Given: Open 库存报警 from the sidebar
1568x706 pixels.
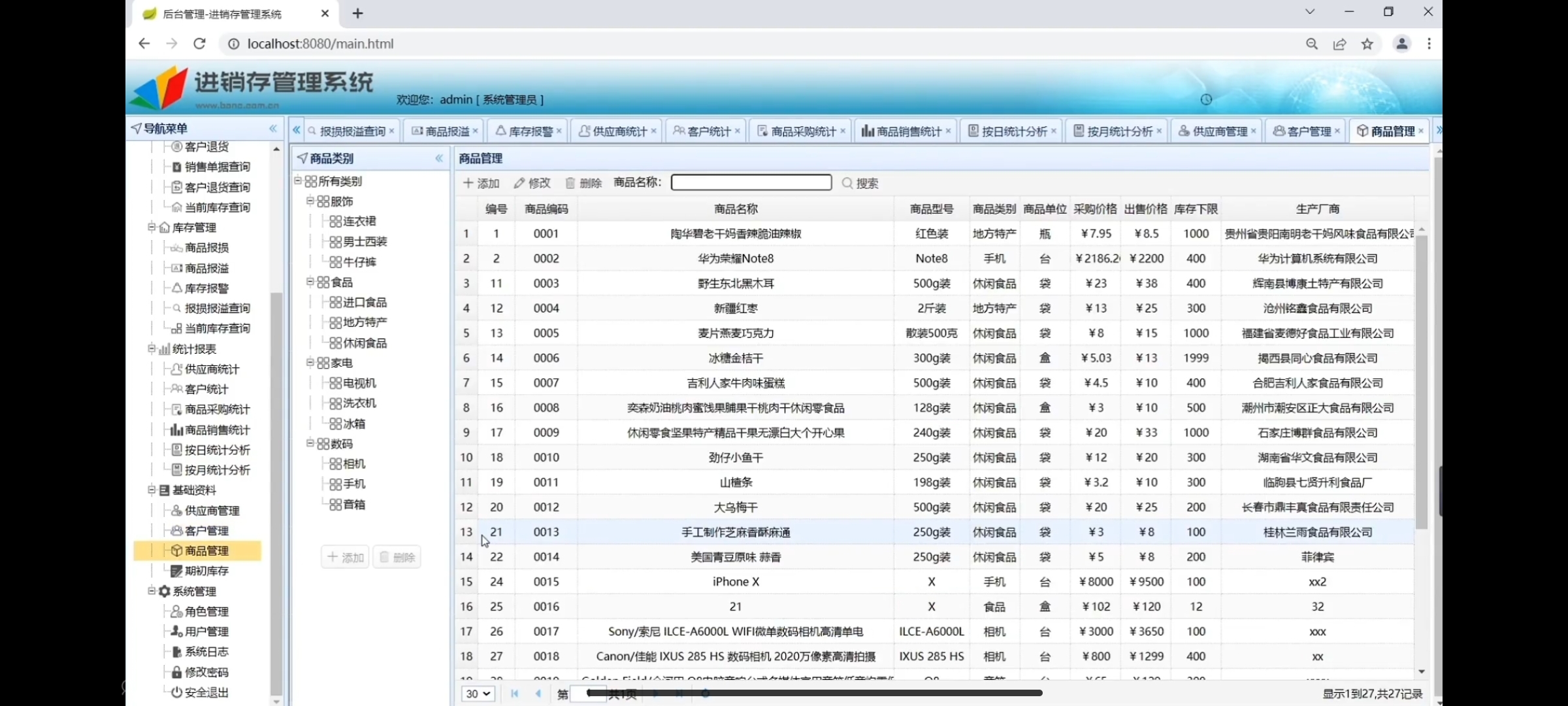Looking at the screenshot, I should (x=200, y=288).
